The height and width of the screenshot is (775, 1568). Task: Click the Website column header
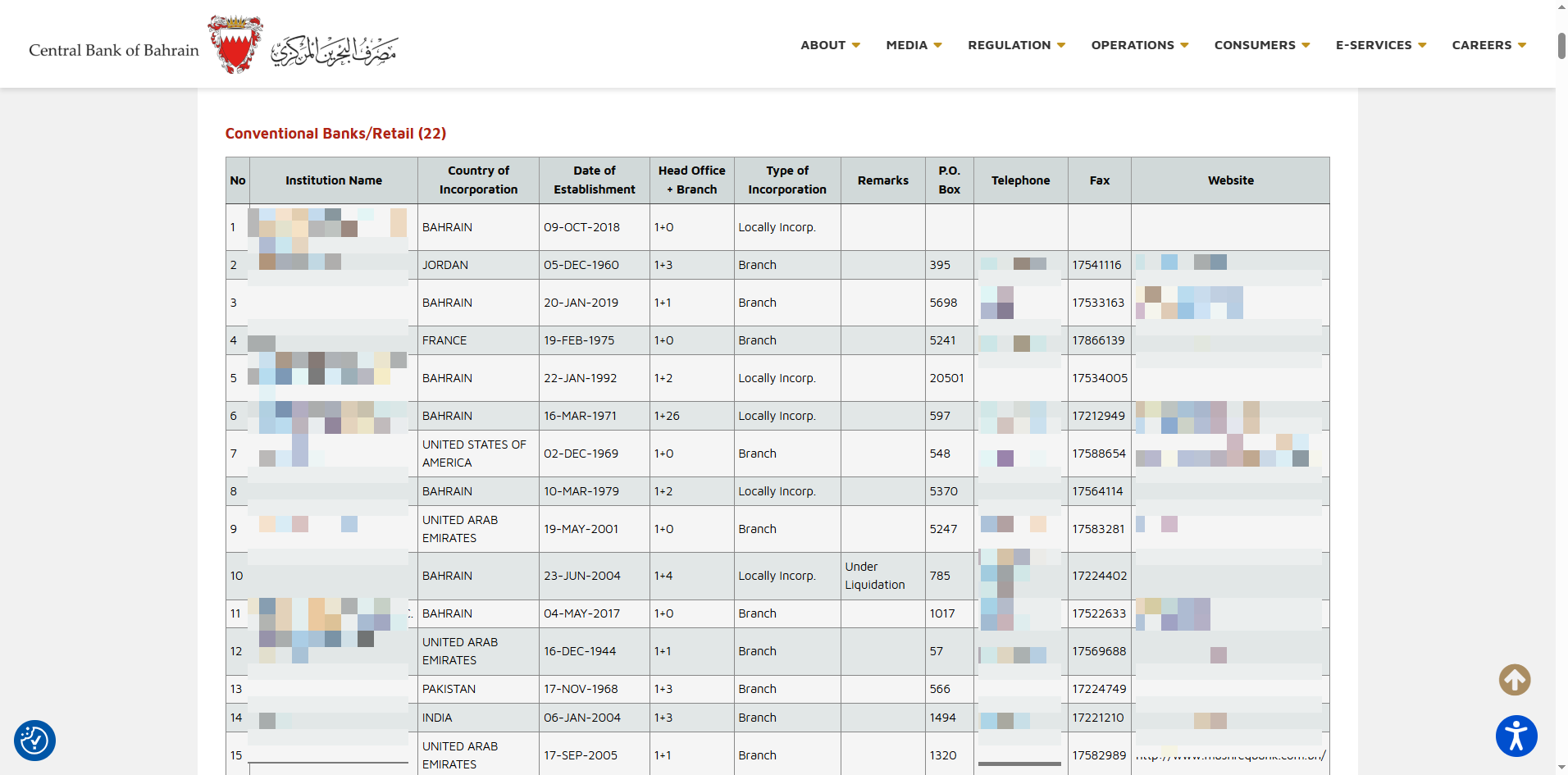[x=1229, y=180]
